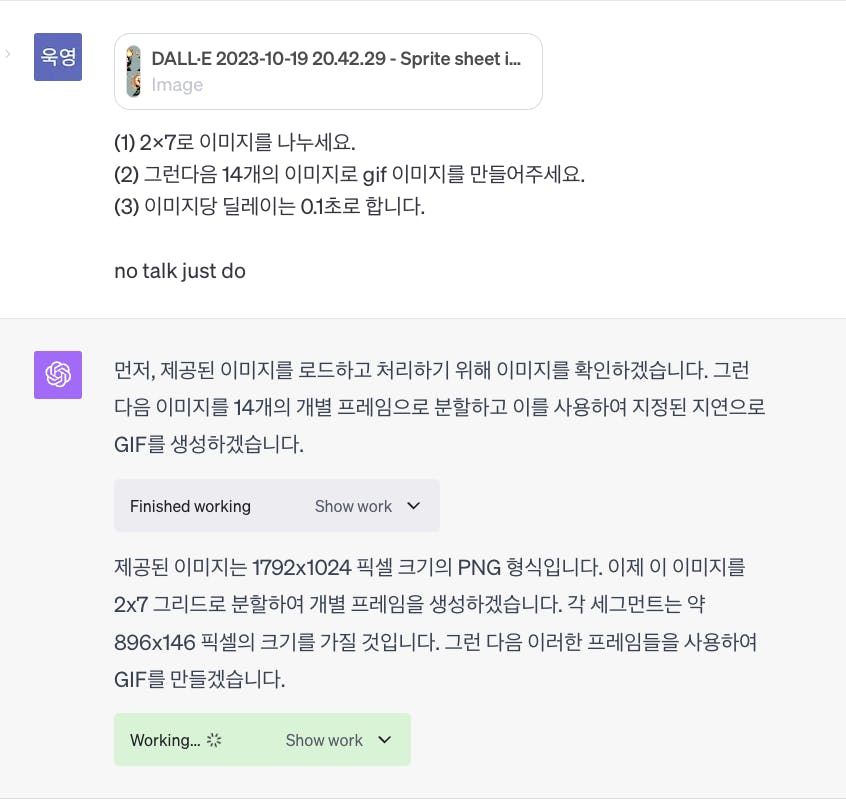Image resolution: width=846 pixels, height=812 pixels.
Task: Click the 욱영 user avatar
Action: [58, 57]
